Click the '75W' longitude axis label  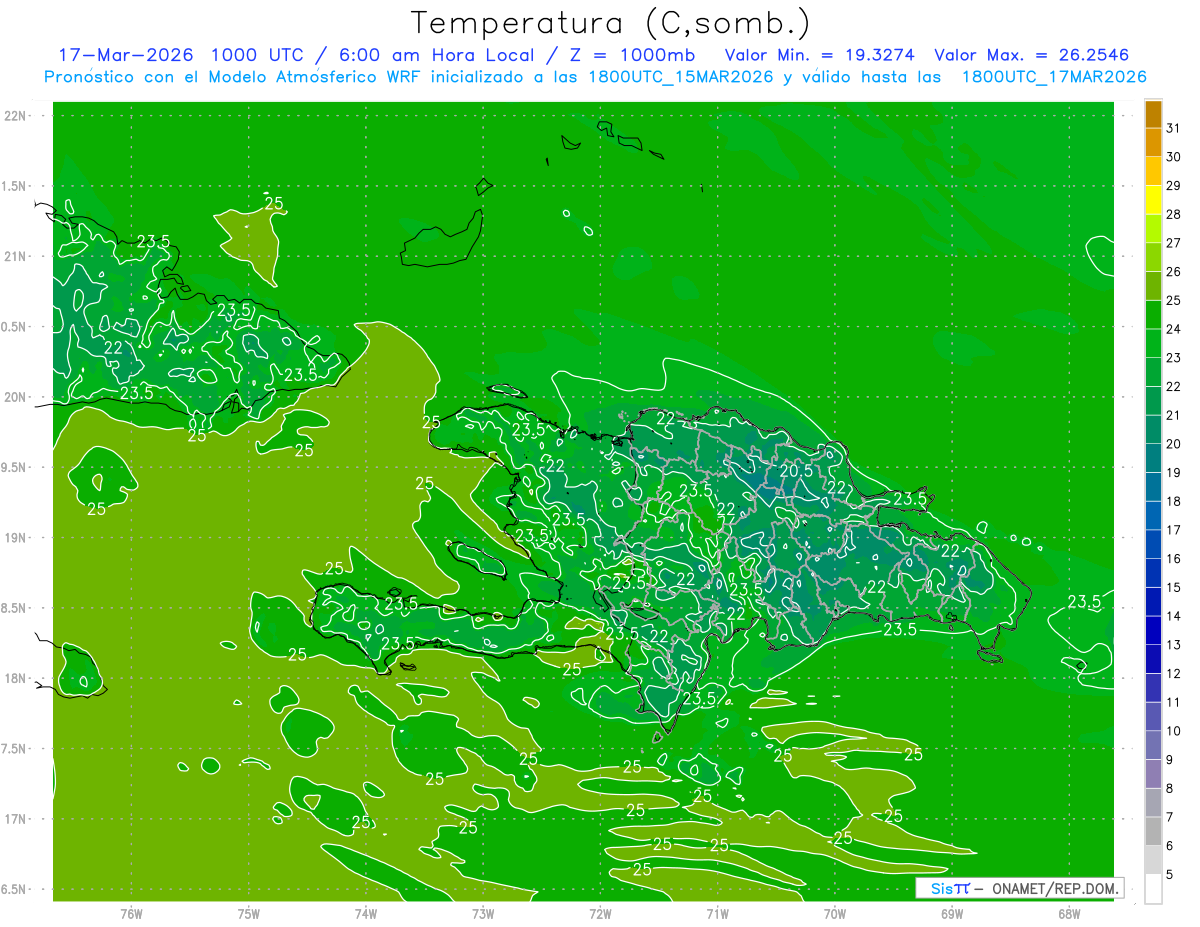point(249,915)
